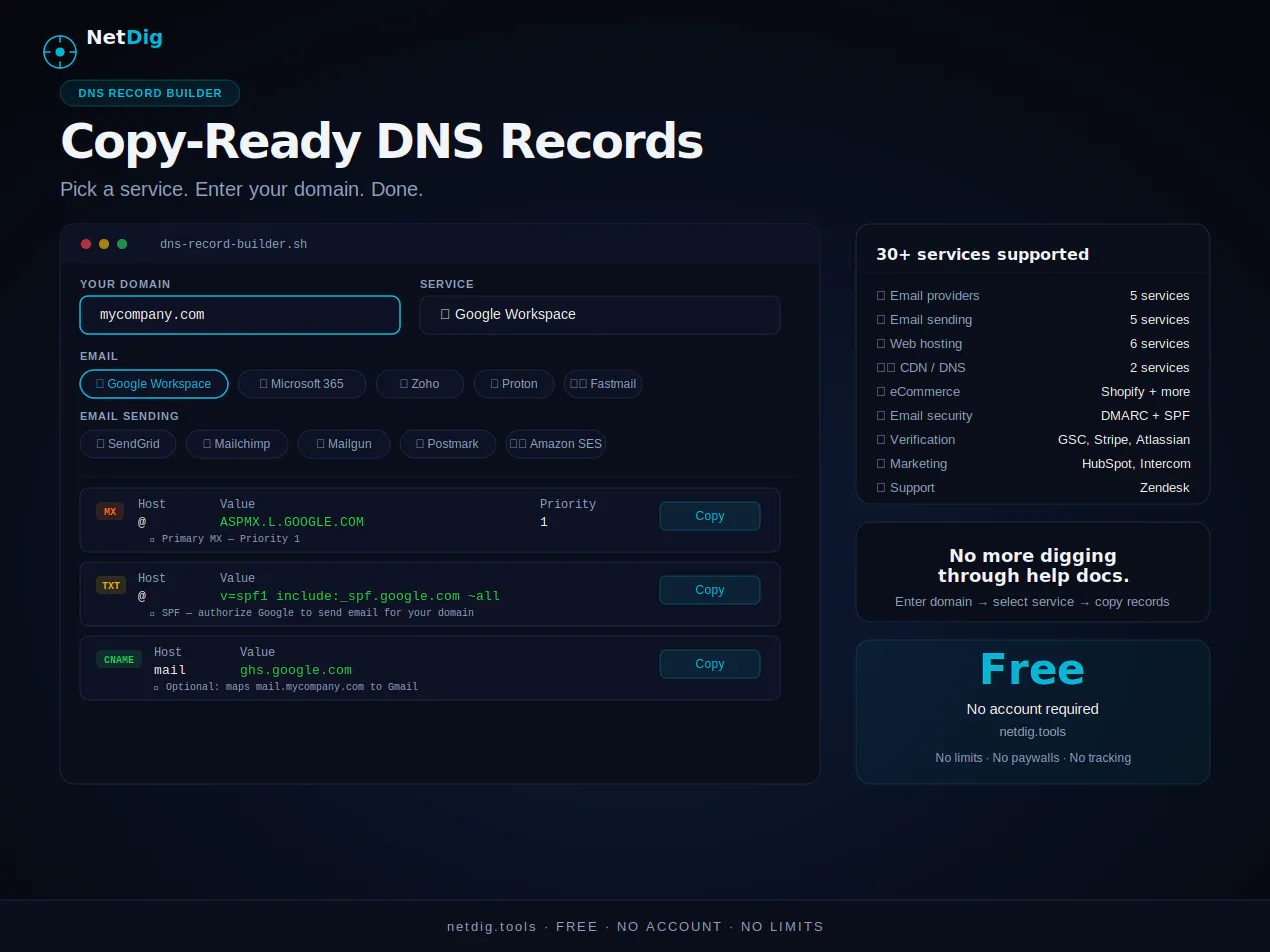1270x952 pixels.
Task: Click the netdig.tools link in Free card
Action: (x=1033, y=732)
